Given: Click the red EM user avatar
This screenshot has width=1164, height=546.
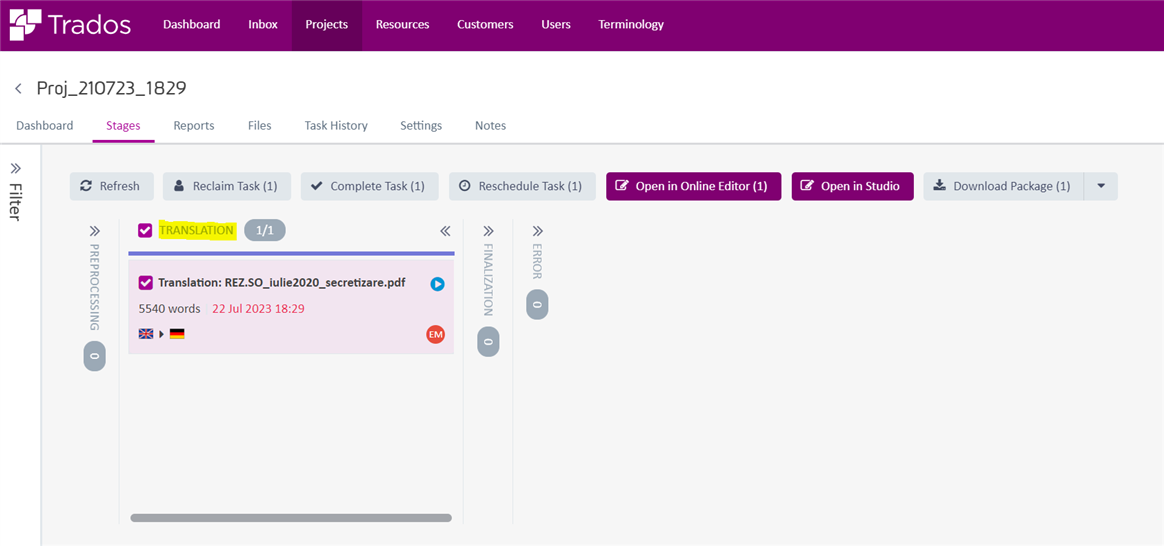Looking at the screenshot, I should coord(436,335).
